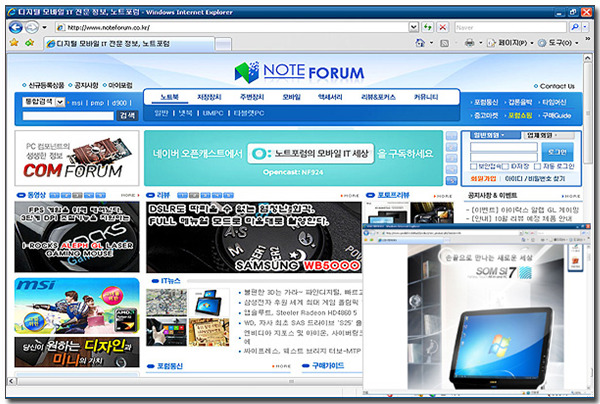600x404 pixels.
Task: Click the 검색 search button
Action: tap(127, 115)
